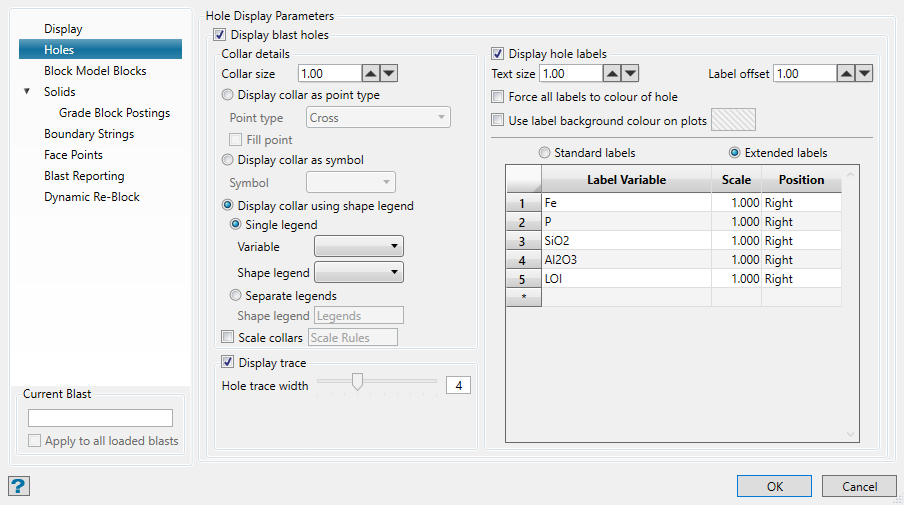The width and height of the screenshot is (904, 505).
Task: Open Block Model Blocks section
Action: tap(95, 71)
